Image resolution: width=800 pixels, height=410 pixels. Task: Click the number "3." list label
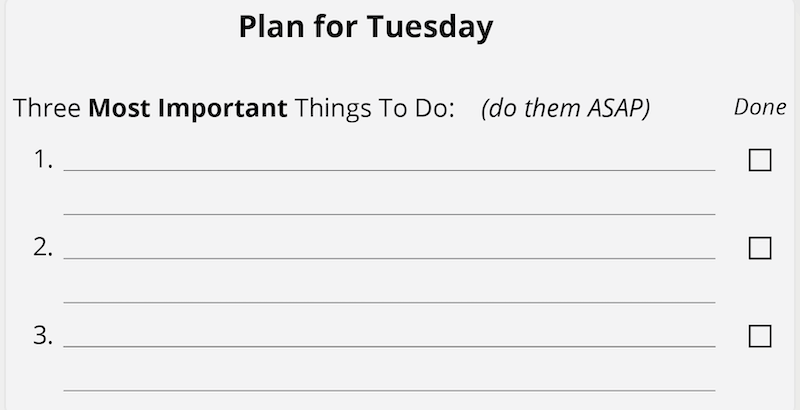(x=43, y=336)
